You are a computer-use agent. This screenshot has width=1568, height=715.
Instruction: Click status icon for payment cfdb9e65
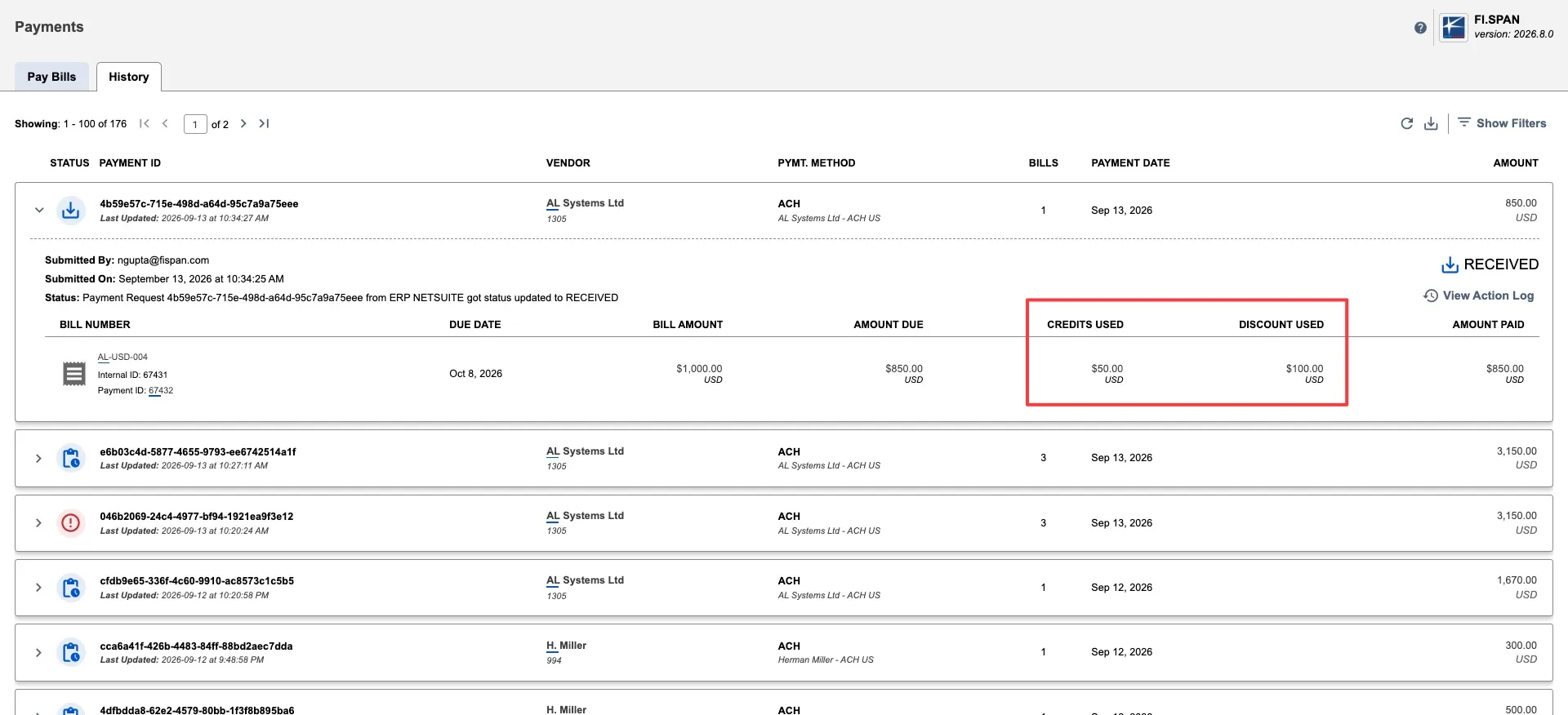(x=71, y=588)
